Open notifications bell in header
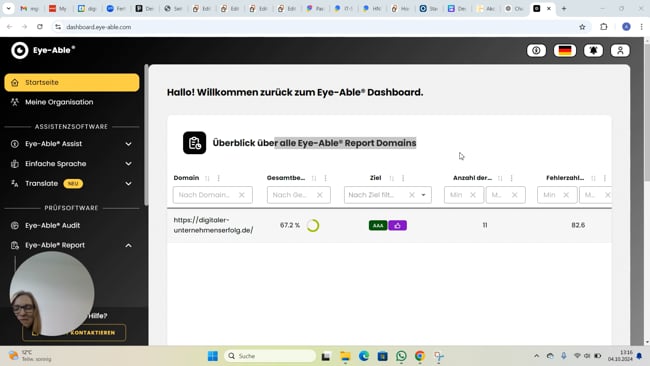This screenshot has height=366, width=650. click(593, 51)
